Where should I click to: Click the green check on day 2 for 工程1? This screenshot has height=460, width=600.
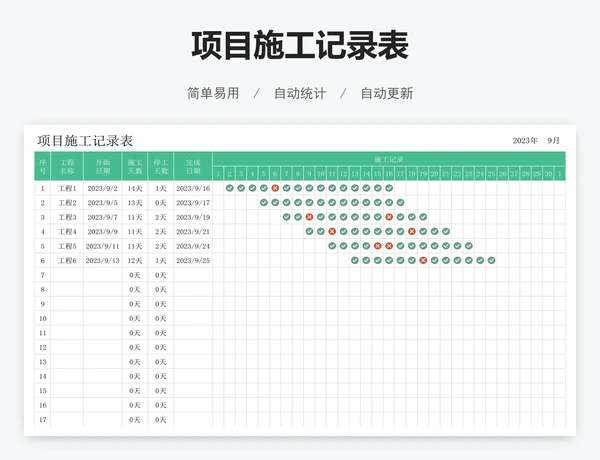click(230, 188)
